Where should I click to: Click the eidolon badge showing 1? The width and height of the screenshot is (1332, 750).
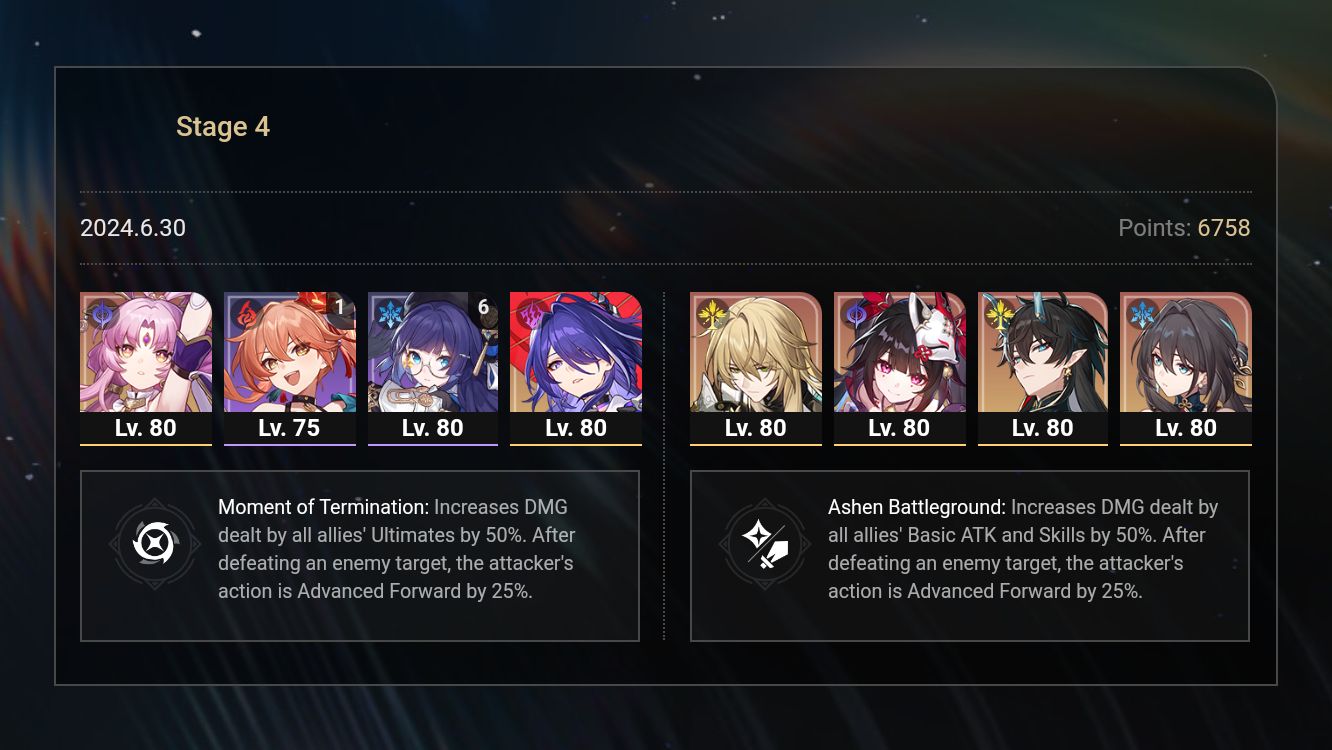pyautogui.click(x=340, y=307)
